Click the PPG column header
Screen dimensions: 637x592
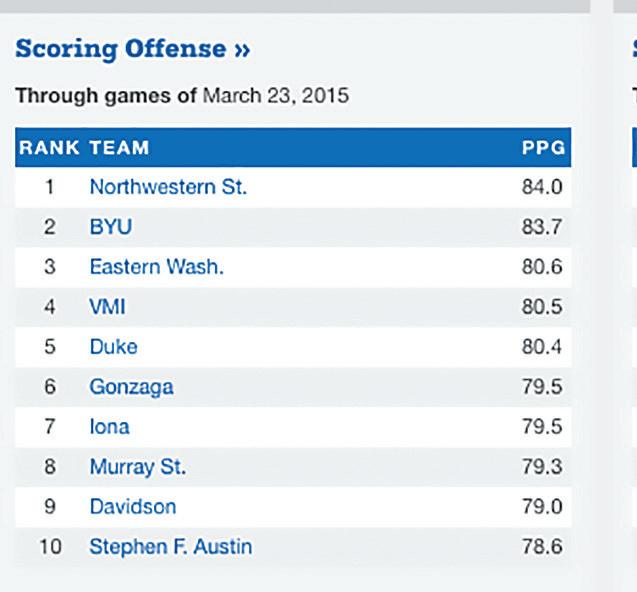pos(544,147)
